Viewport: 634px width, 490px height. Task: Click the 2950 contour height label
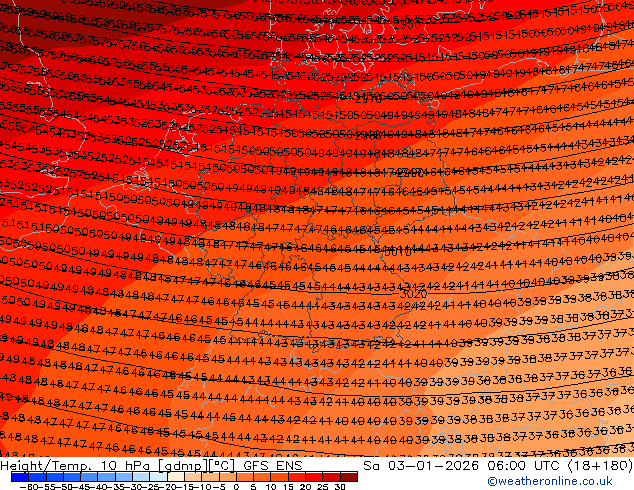click(407, 25)
